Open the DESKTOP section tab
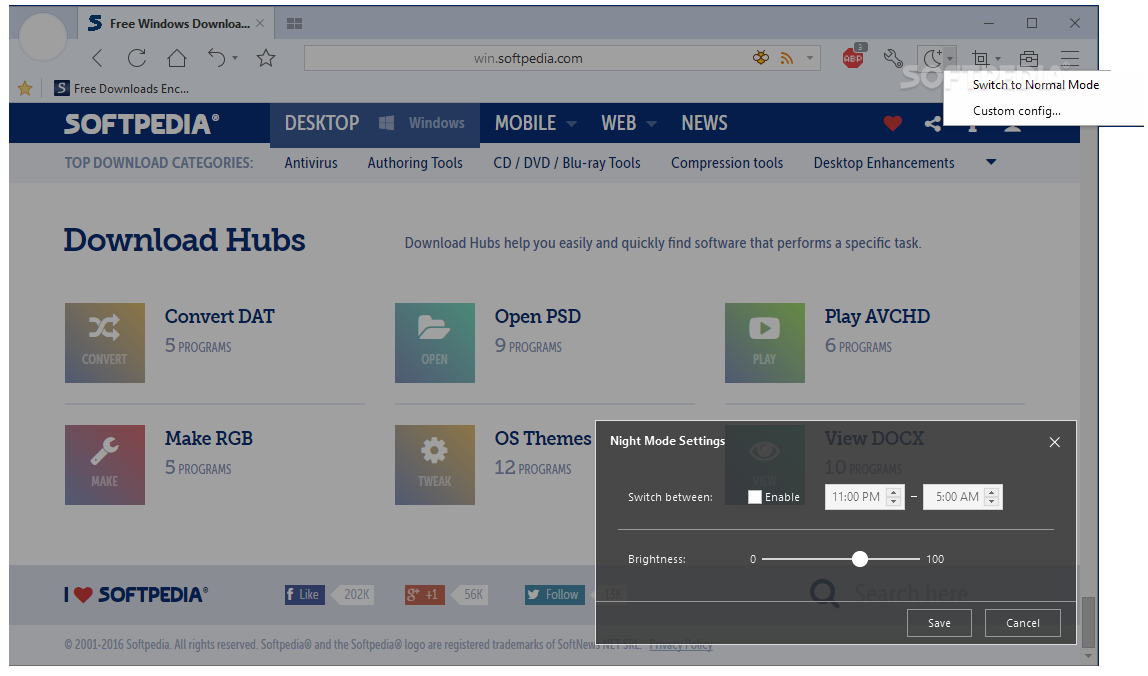Viewport: 1148px width, 676px height. tap(321, 123)
